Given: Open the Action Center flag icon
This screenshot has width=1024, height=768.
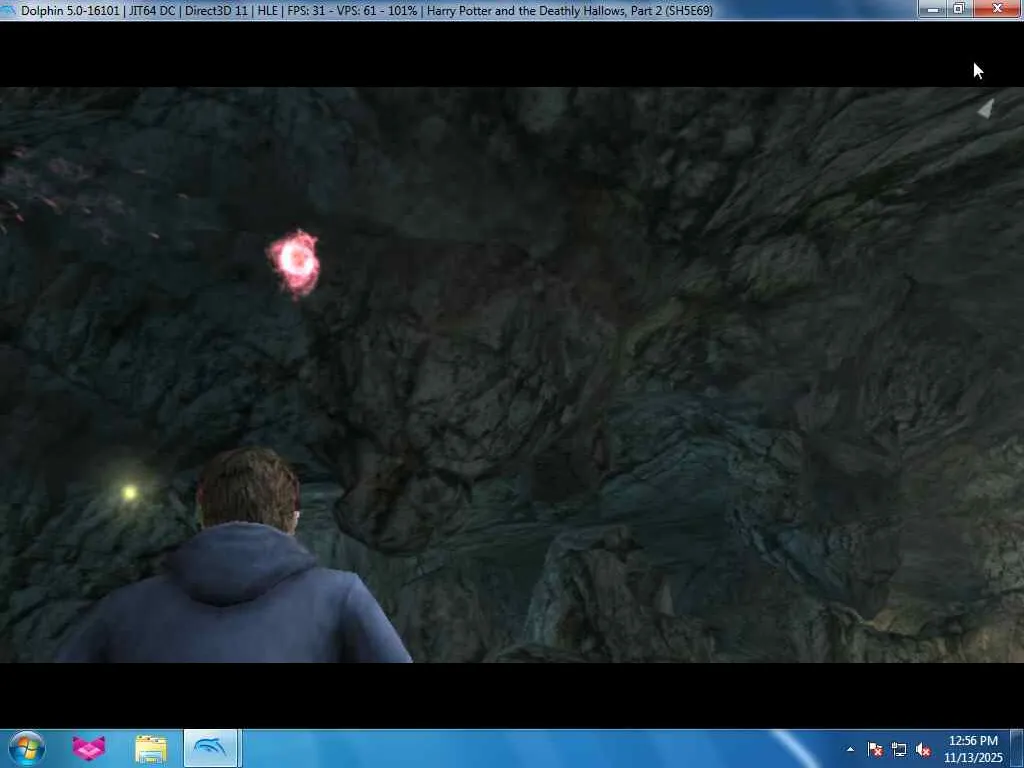Looking at the screenshot, I should (x=875, y=750).
